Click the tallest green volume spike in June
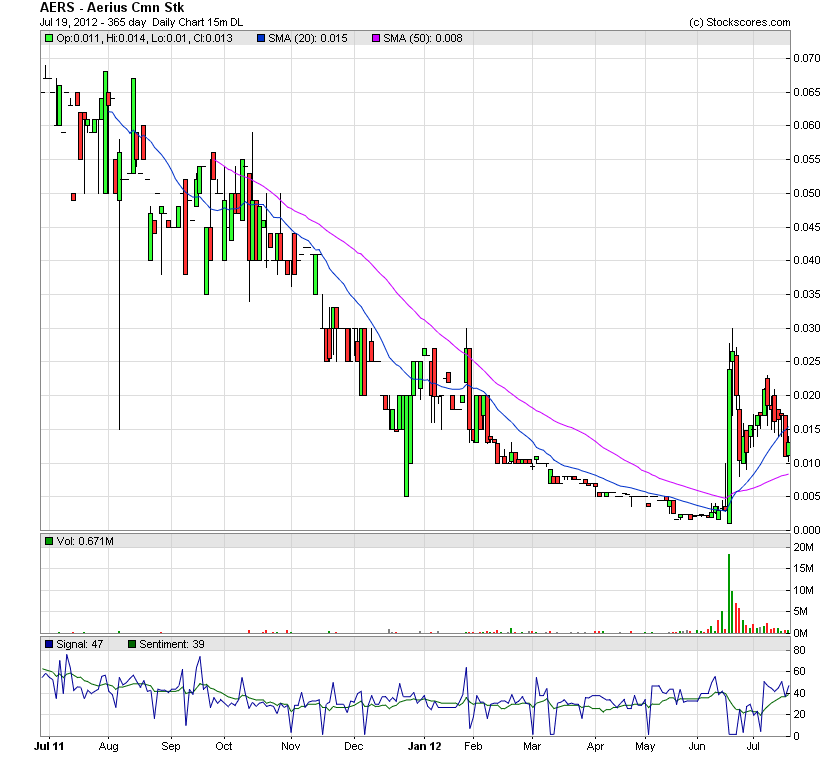Screen dimensions: 830x767 (729, 593)
